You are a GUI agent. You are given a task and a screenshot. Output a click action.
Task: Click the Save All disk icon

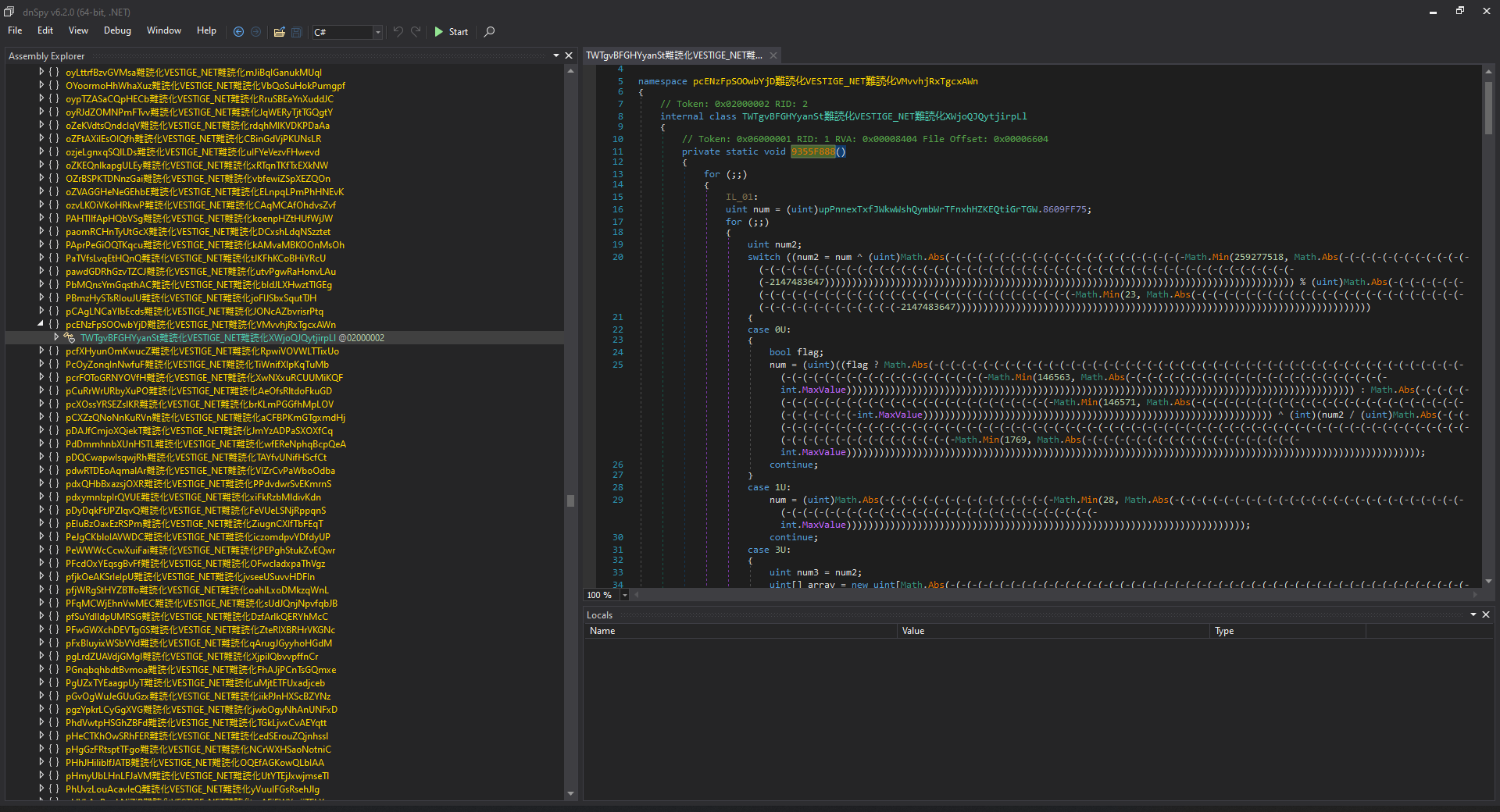tap(297, 32)
